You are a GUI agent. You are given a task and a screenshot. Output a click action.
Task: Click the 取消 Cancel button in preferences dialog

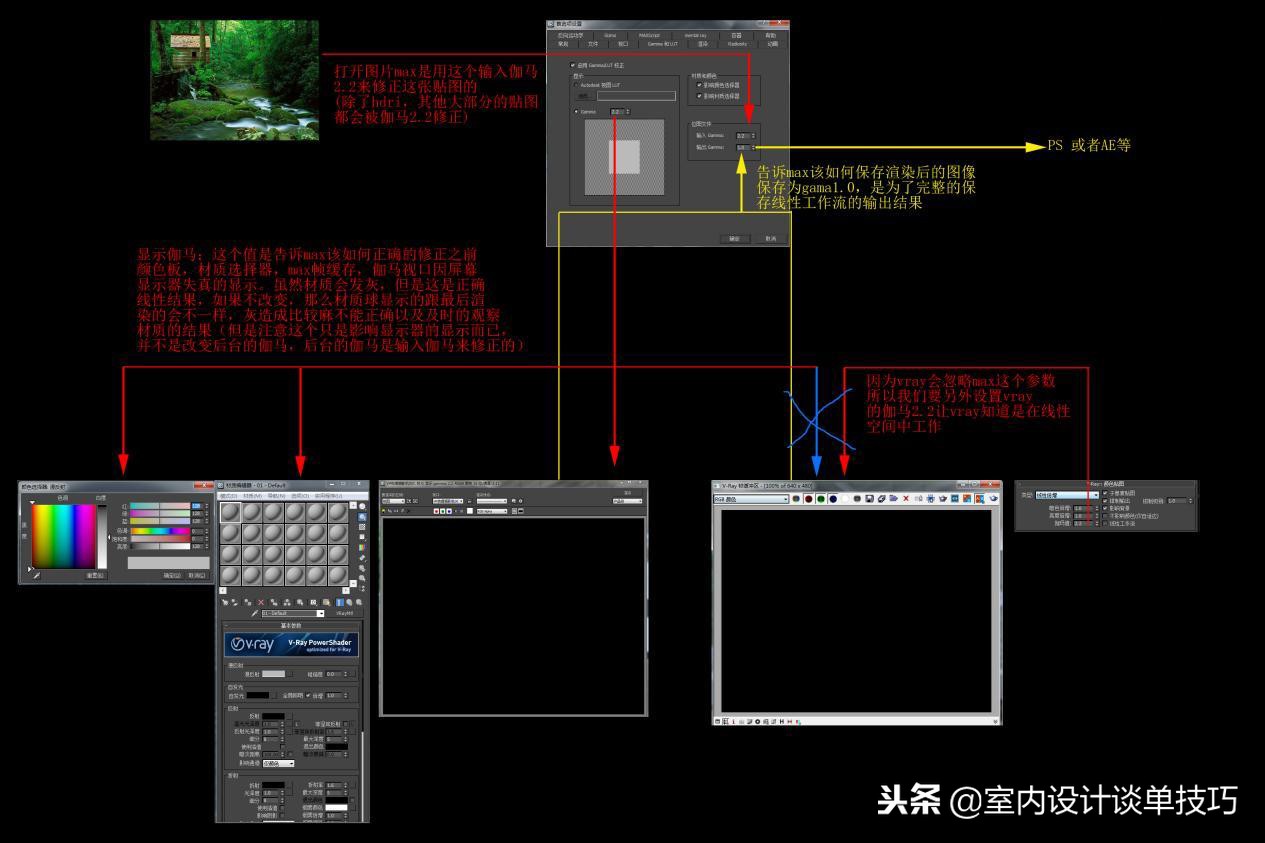(771, 238)
